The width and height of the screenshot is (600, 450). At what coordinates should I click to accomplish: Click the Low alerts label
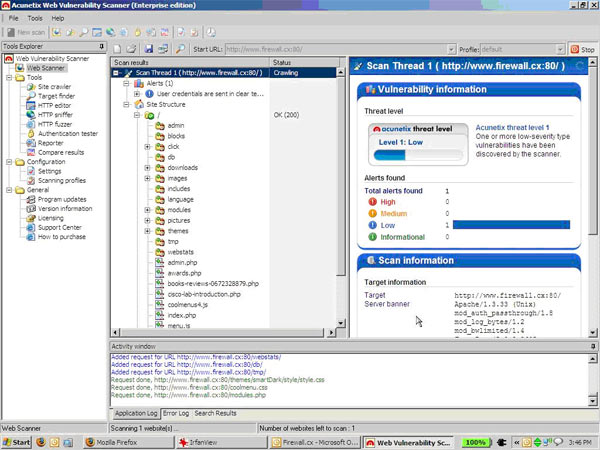pyautogui.click(x=388, y=225)
